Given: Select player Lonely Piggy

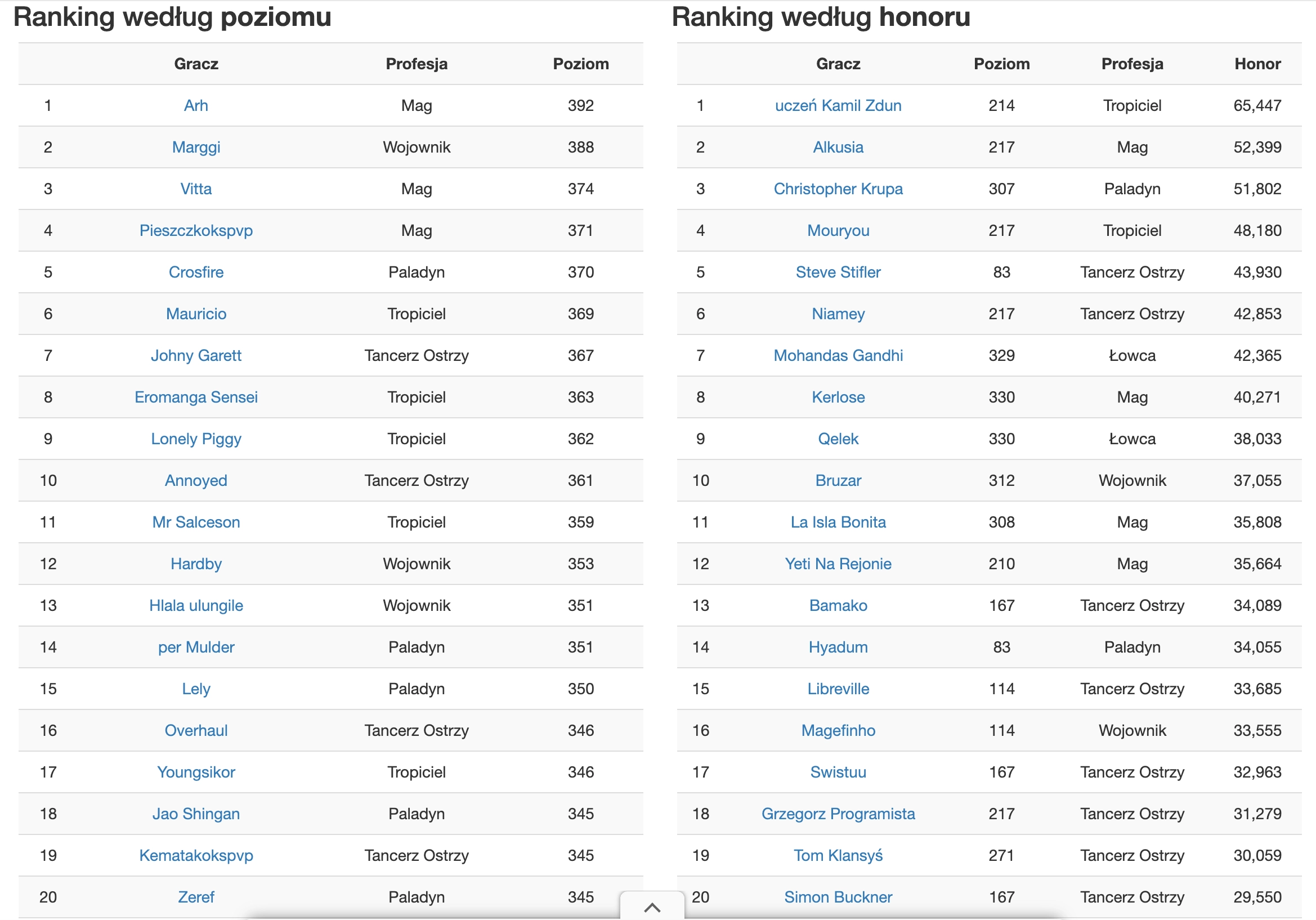Looking at the screenshot, I should pos(196,439).
